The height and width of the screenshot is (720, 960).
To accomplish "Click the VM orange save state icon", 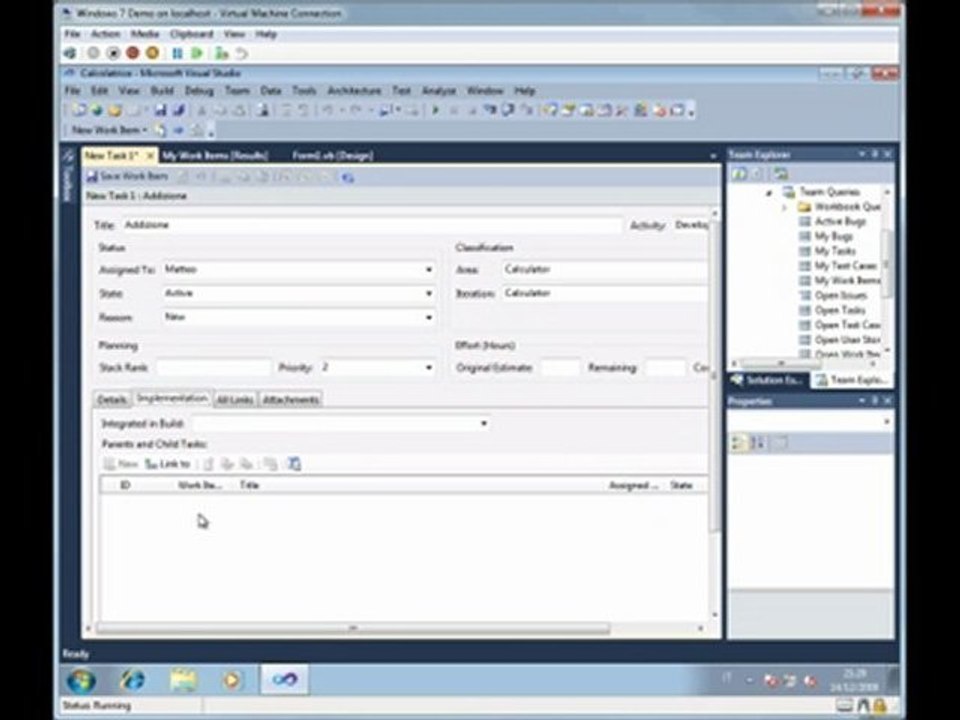I will click(x=152, y=54).
